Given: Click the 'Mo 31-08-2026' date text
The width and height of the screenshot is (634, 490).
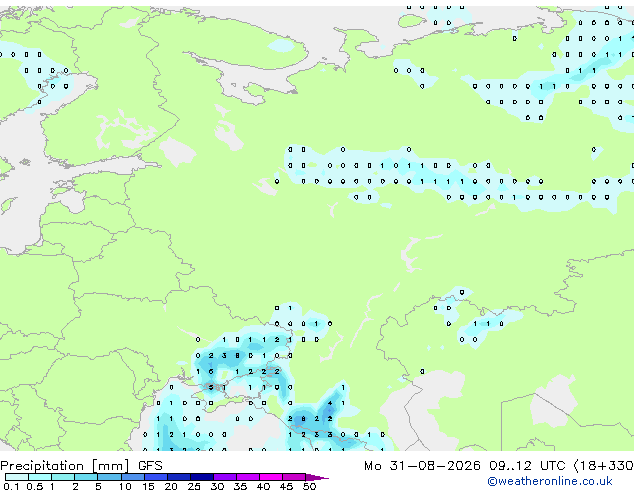Looking at the screenshot, I should (x=422, y=466).
